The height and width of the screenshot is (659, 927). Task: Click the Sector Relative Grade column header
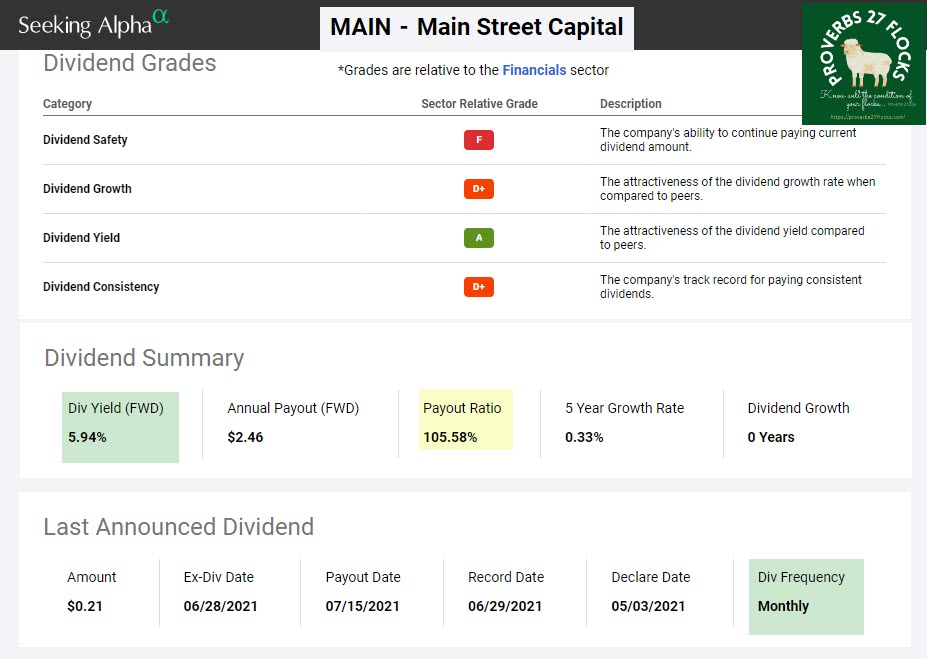click(x=479, y=104)
